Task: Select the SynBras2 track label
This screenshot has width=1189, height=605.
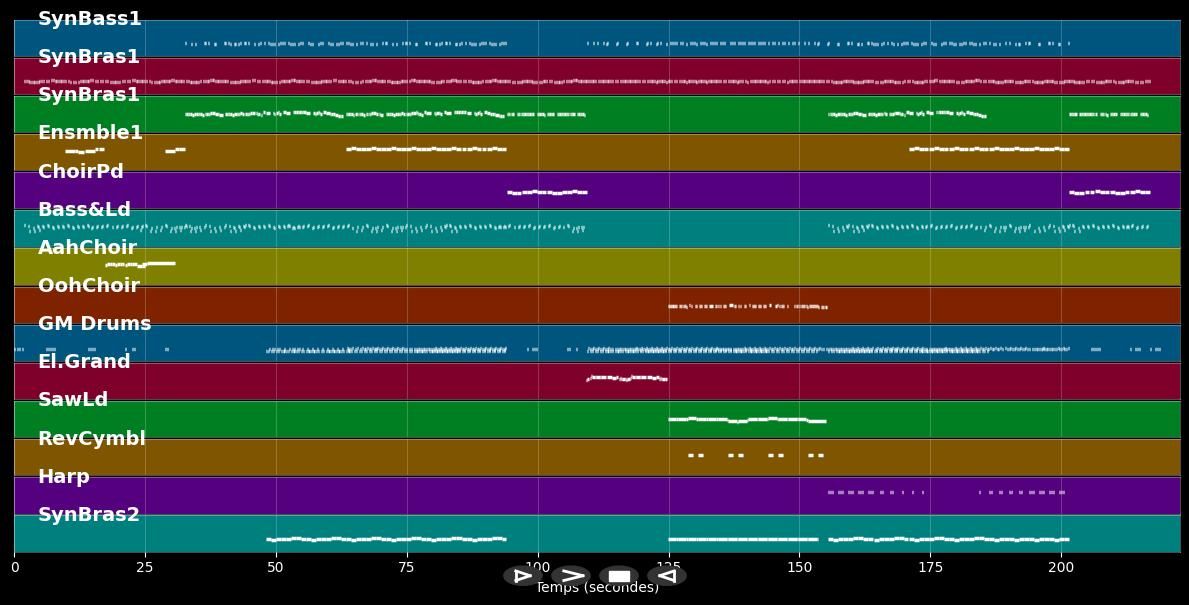Action: tap(89, 515)
